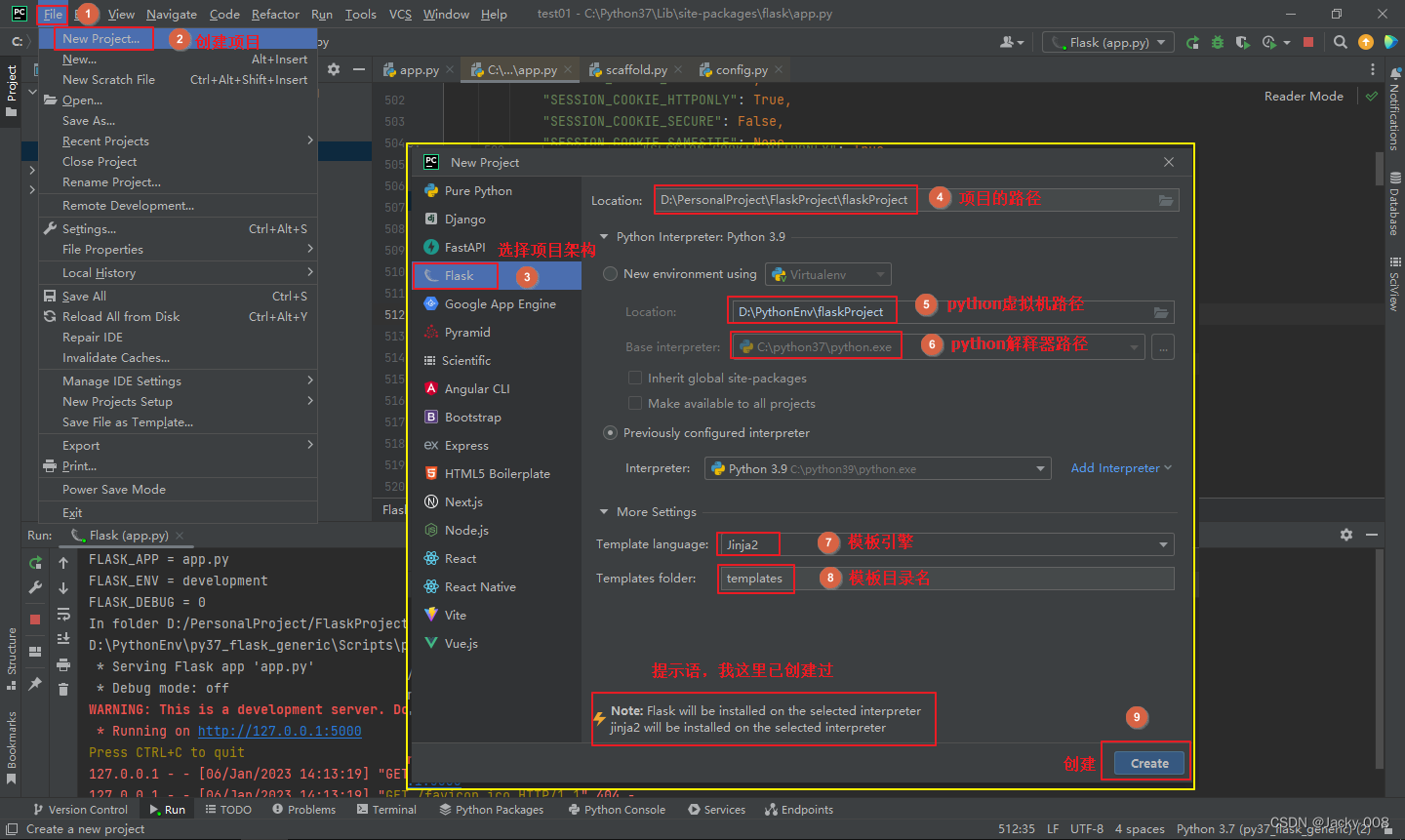This screenshot has height=840, width=1405.
Task: Open the Python Packages tool window
Action: (492, 810)
